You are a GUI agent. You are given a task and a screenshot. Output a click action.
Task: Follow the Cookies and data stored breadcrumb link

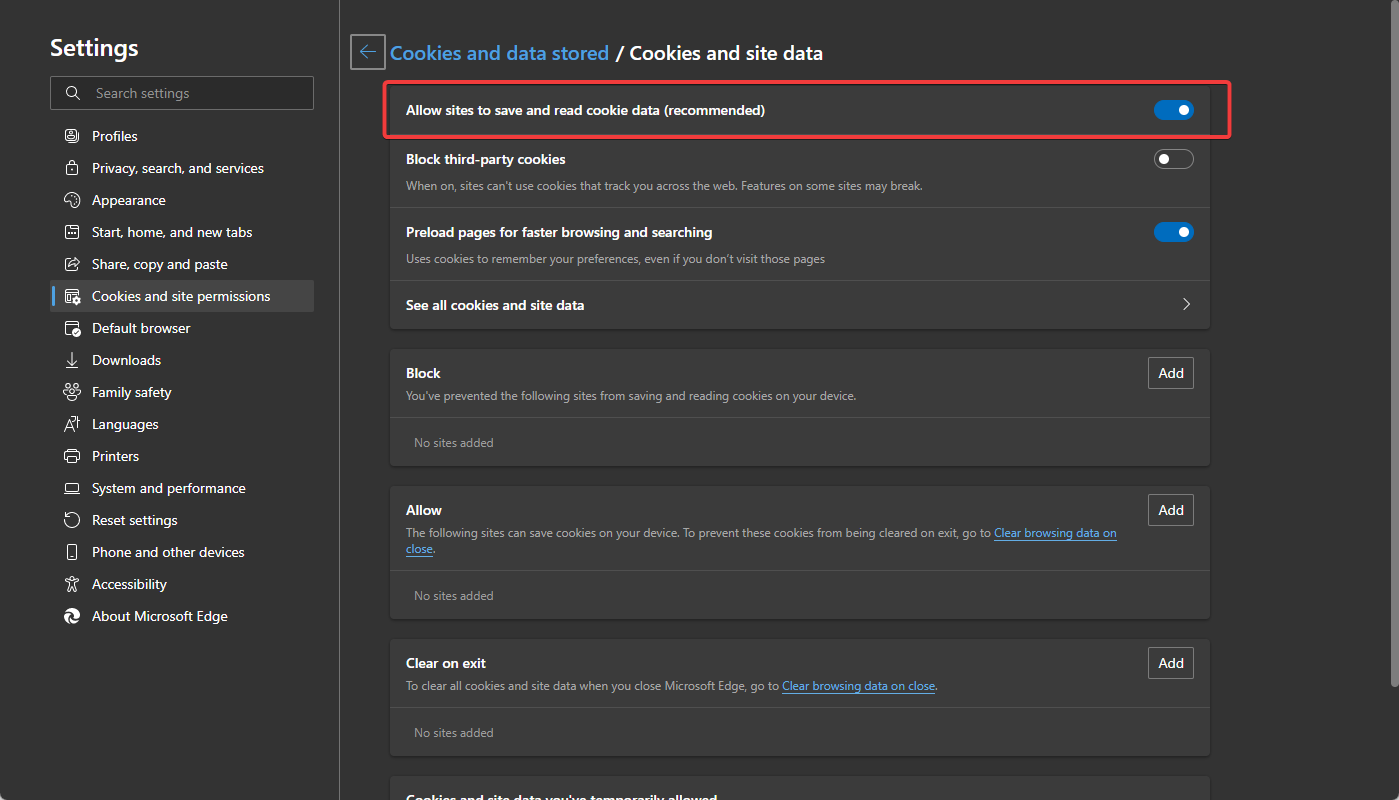499,53
